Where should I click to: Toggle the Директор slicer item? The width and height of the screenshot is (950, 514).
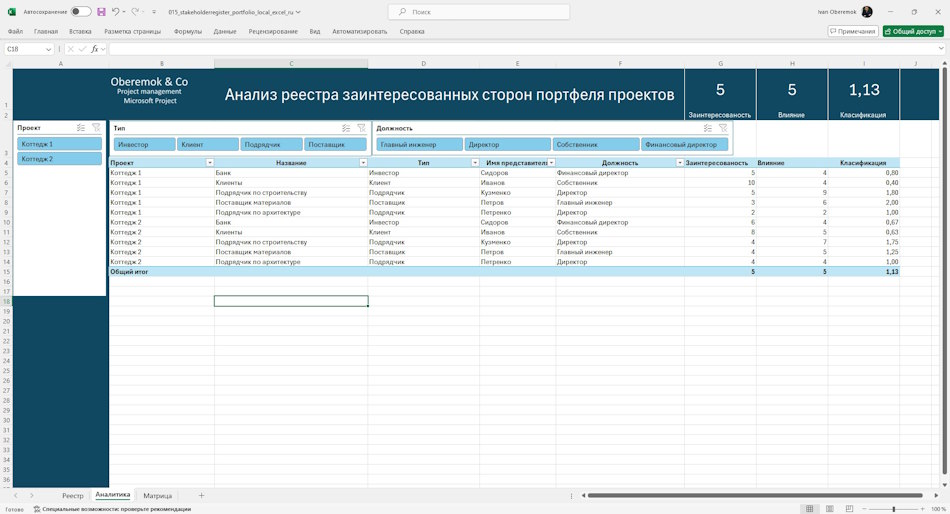508,144
